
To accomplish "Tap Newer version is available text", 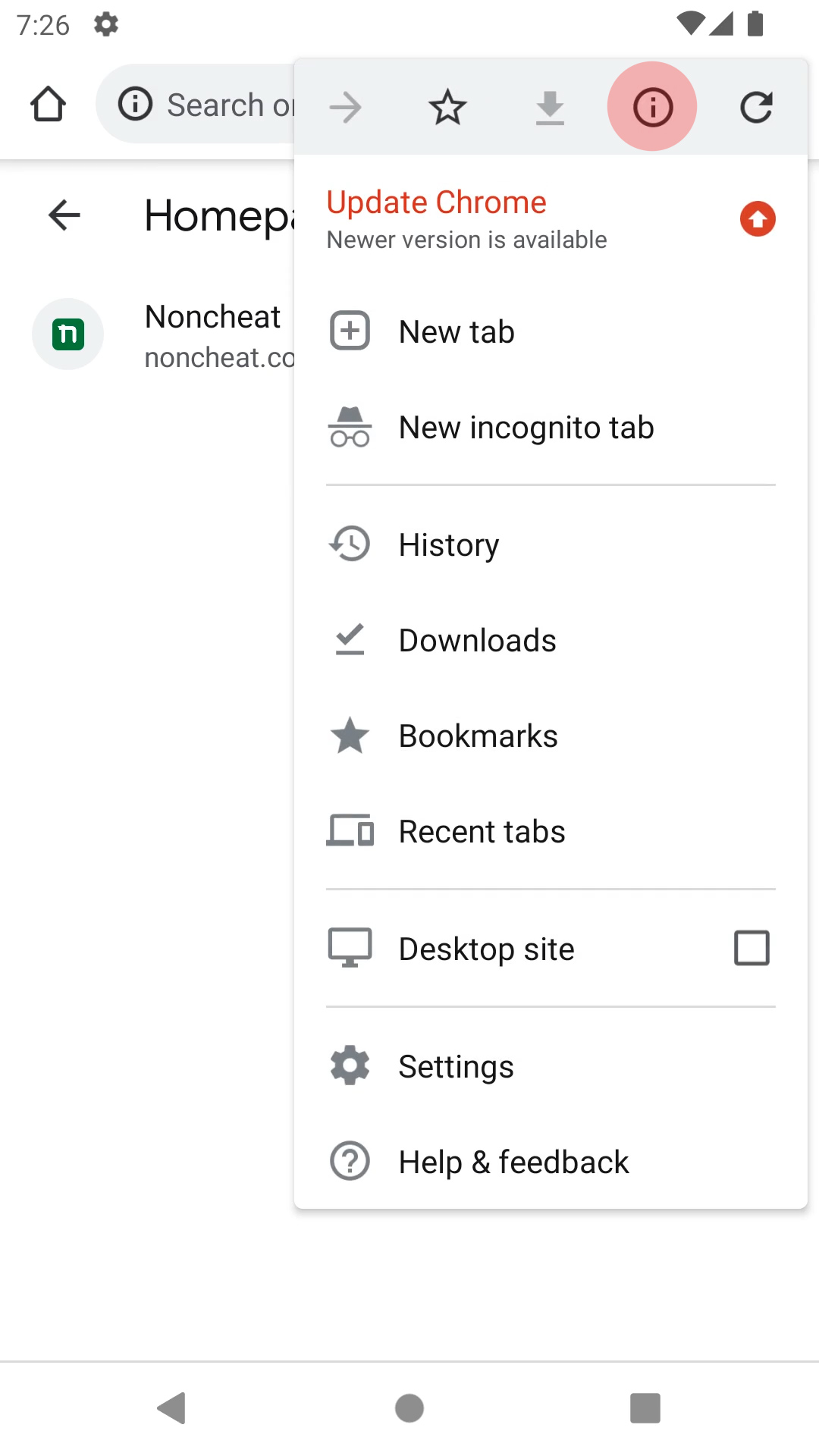I will pos(466,240).
